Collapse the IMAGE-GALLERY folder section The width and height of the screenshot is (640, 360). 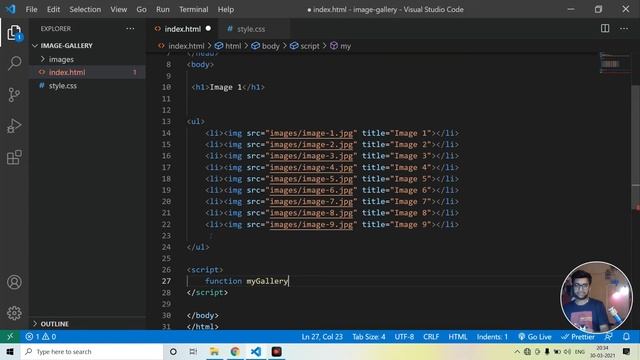pos(66,46)
